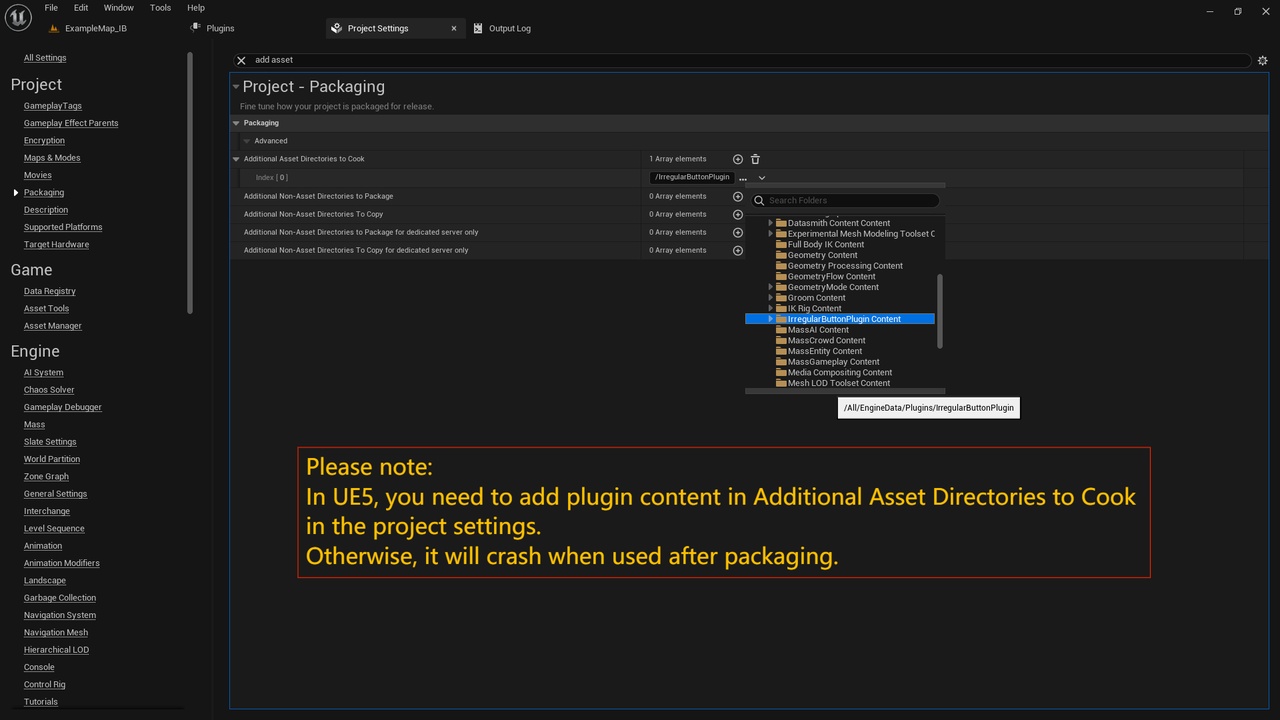Open Gameplay Effect Parents settings
Viewport: 1280px width, 720px height.
click(x=71, y=123)
